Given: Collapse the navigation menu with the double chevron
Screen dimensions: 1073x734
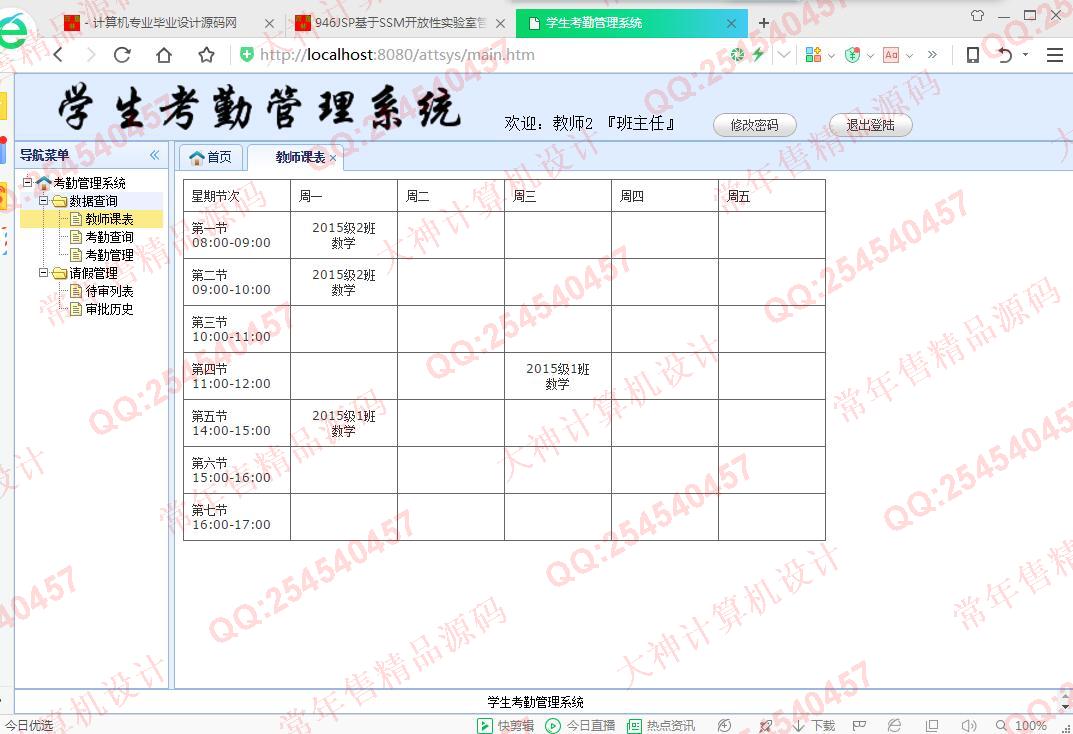Looking at the screenshot, I should pyautogui.click(x=155, y=155).
